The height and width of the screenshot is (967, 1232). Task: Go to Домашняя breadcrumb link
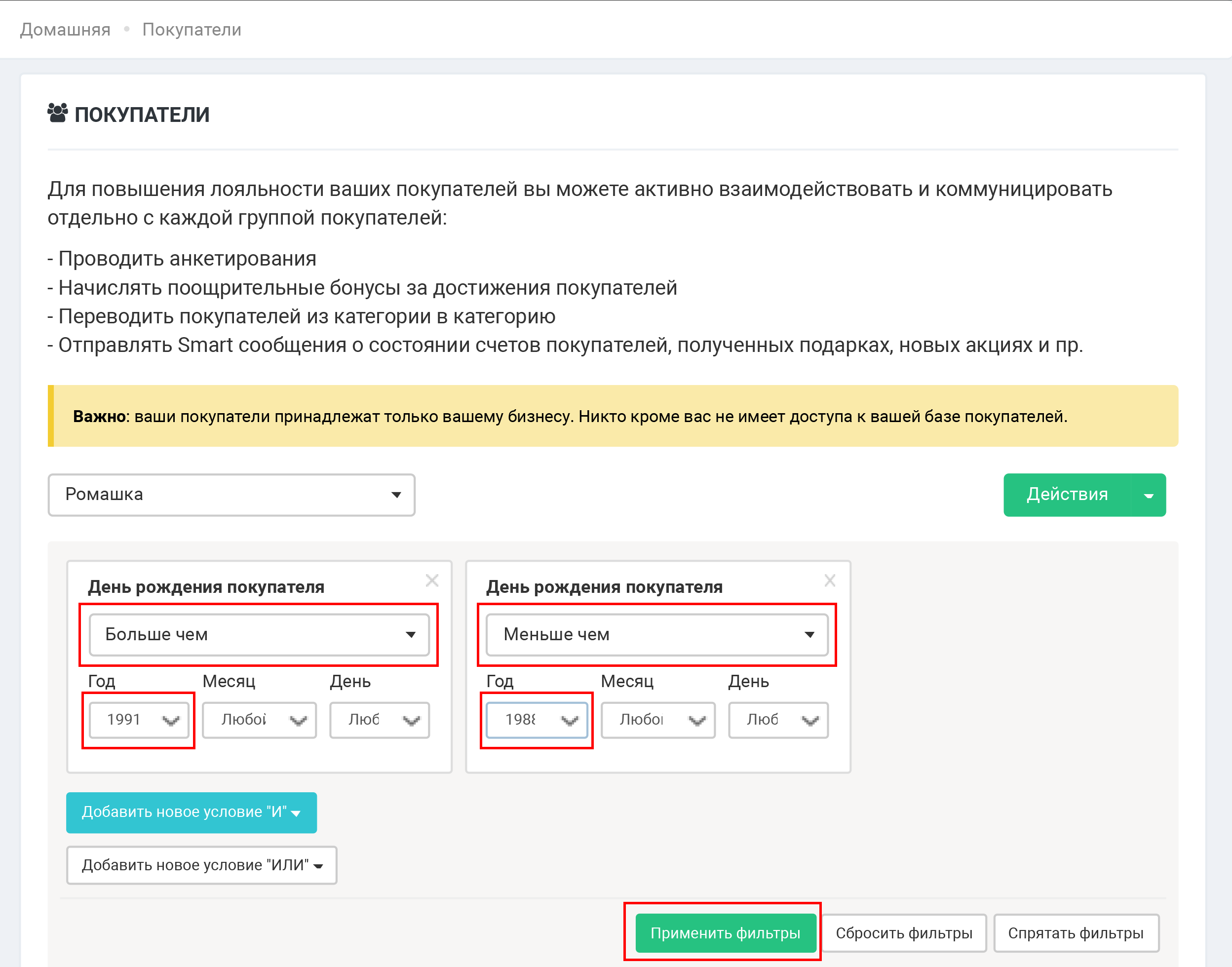(65, 30)
